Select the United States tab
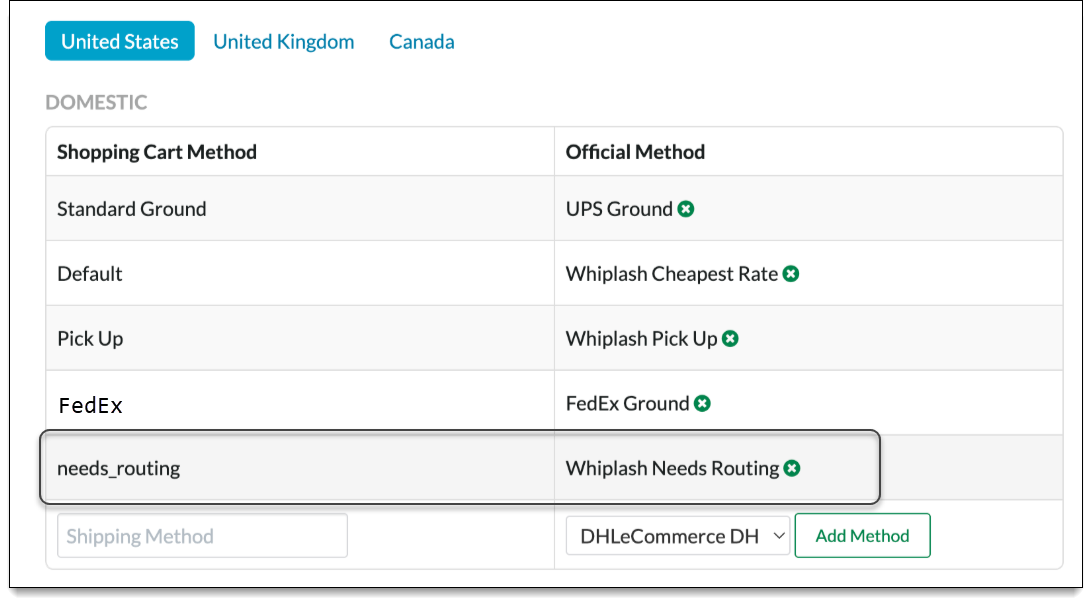The height and width of the screenshot is (606, 1092). (x=119, y=41)
